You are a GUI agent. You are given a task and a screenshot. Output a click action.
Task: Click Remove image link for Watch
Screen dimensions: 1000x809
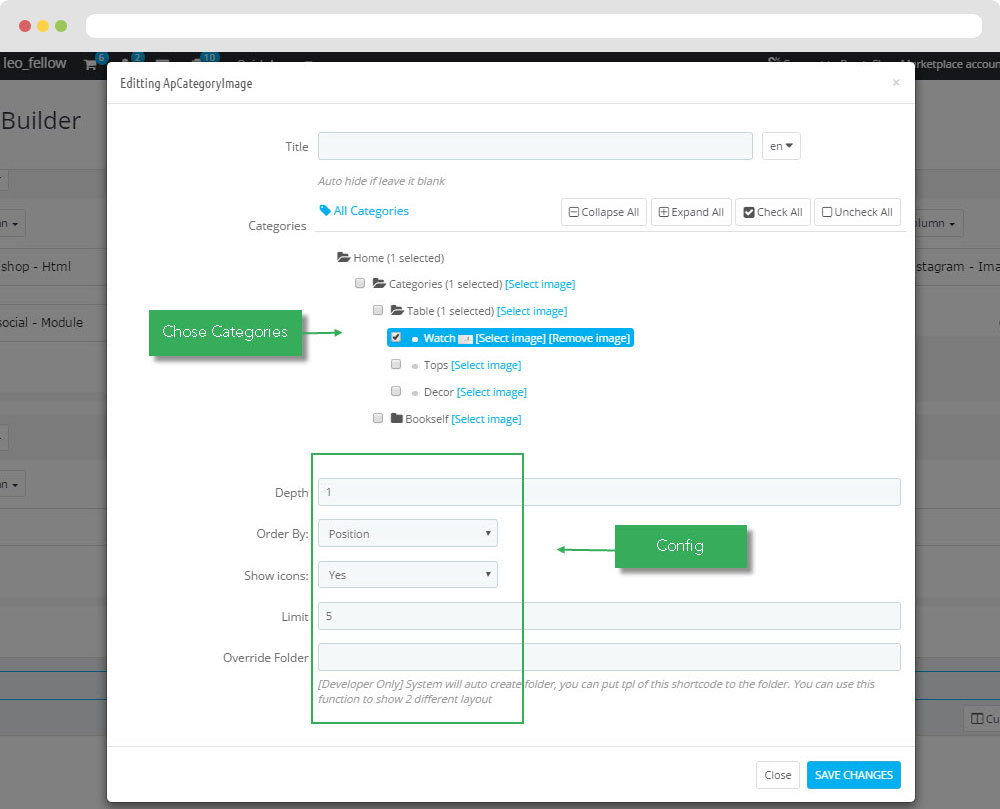(589, 338)
